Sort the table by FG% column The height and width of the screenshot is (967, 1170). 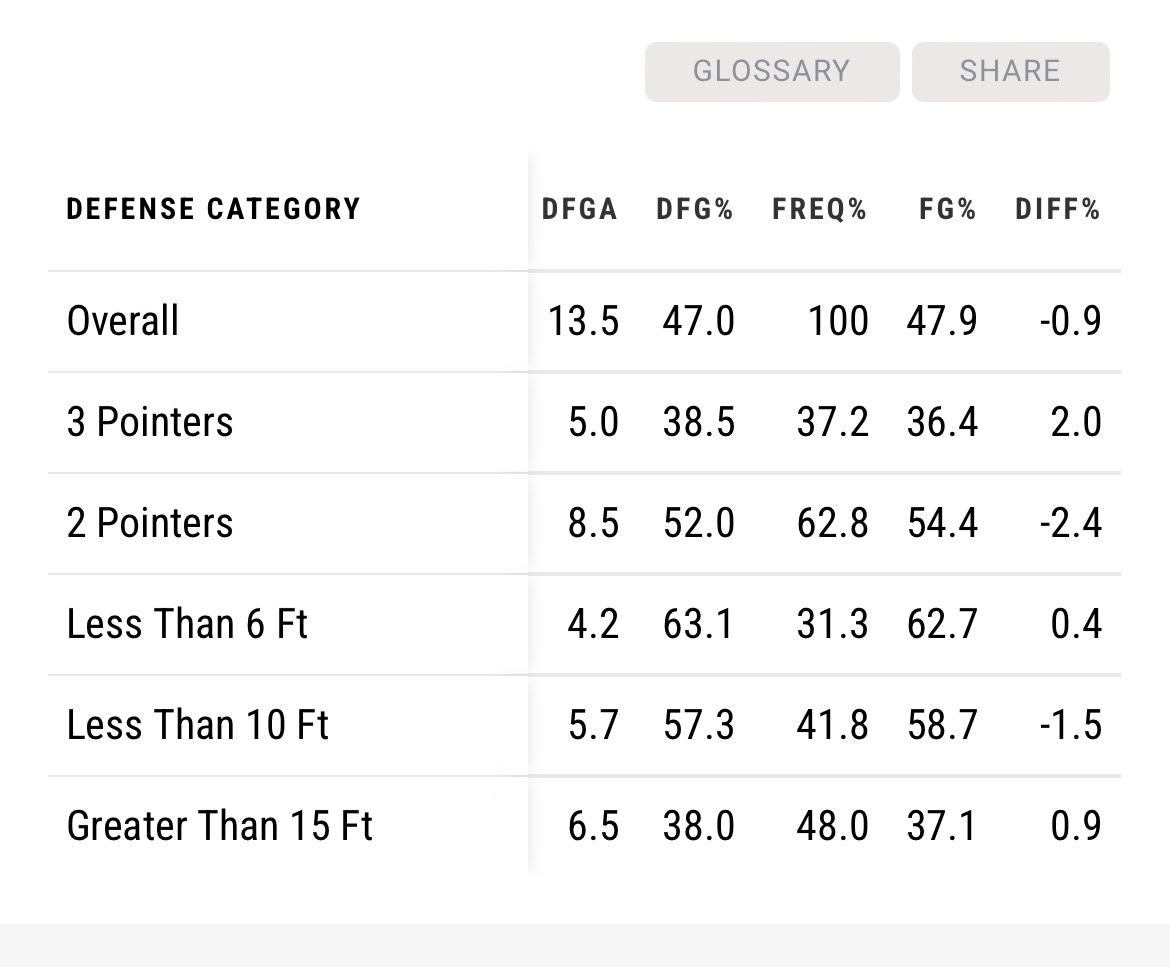click(x=948, y=209)
